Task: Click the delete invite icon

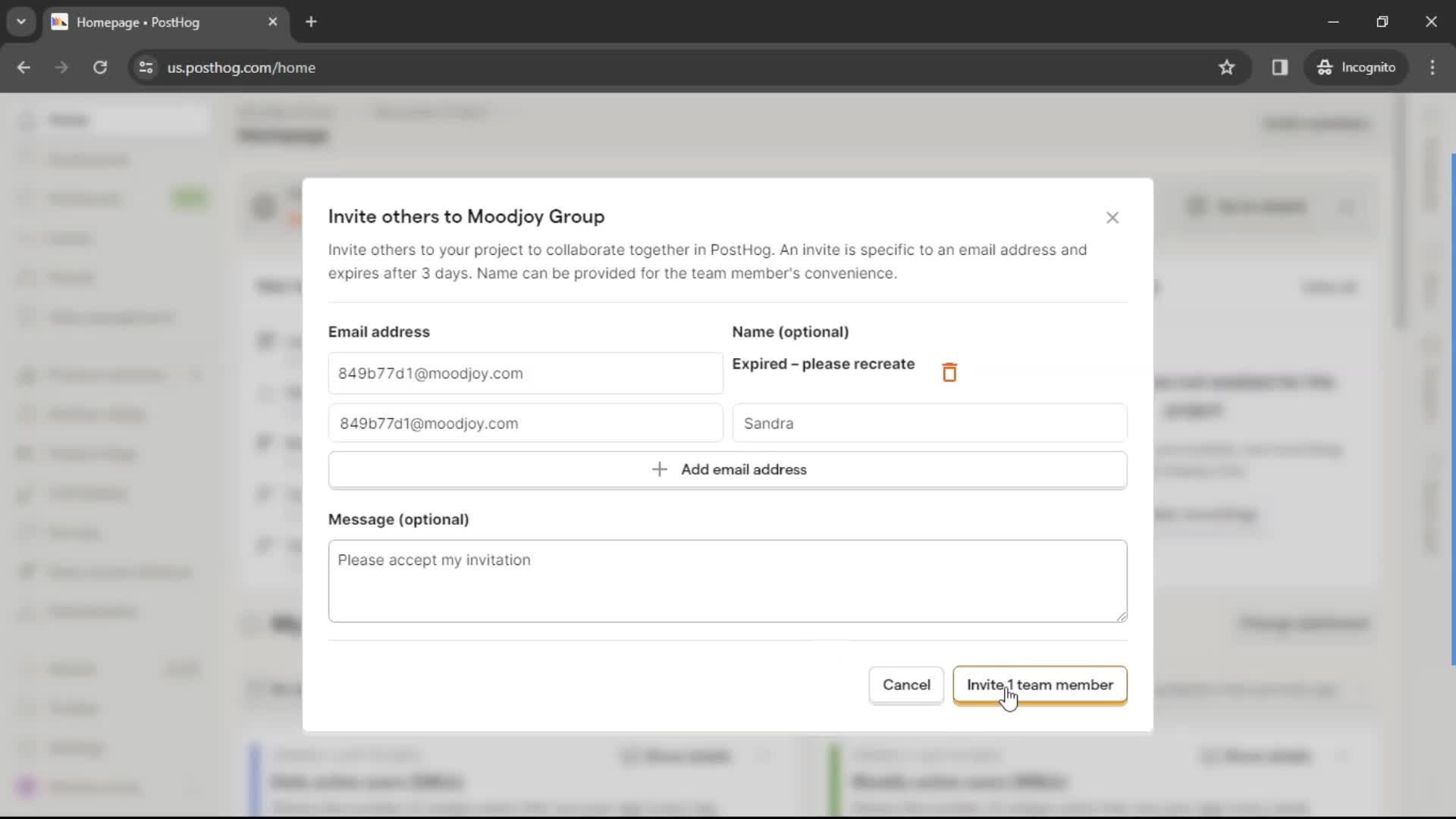Action: tap(949, 371)
